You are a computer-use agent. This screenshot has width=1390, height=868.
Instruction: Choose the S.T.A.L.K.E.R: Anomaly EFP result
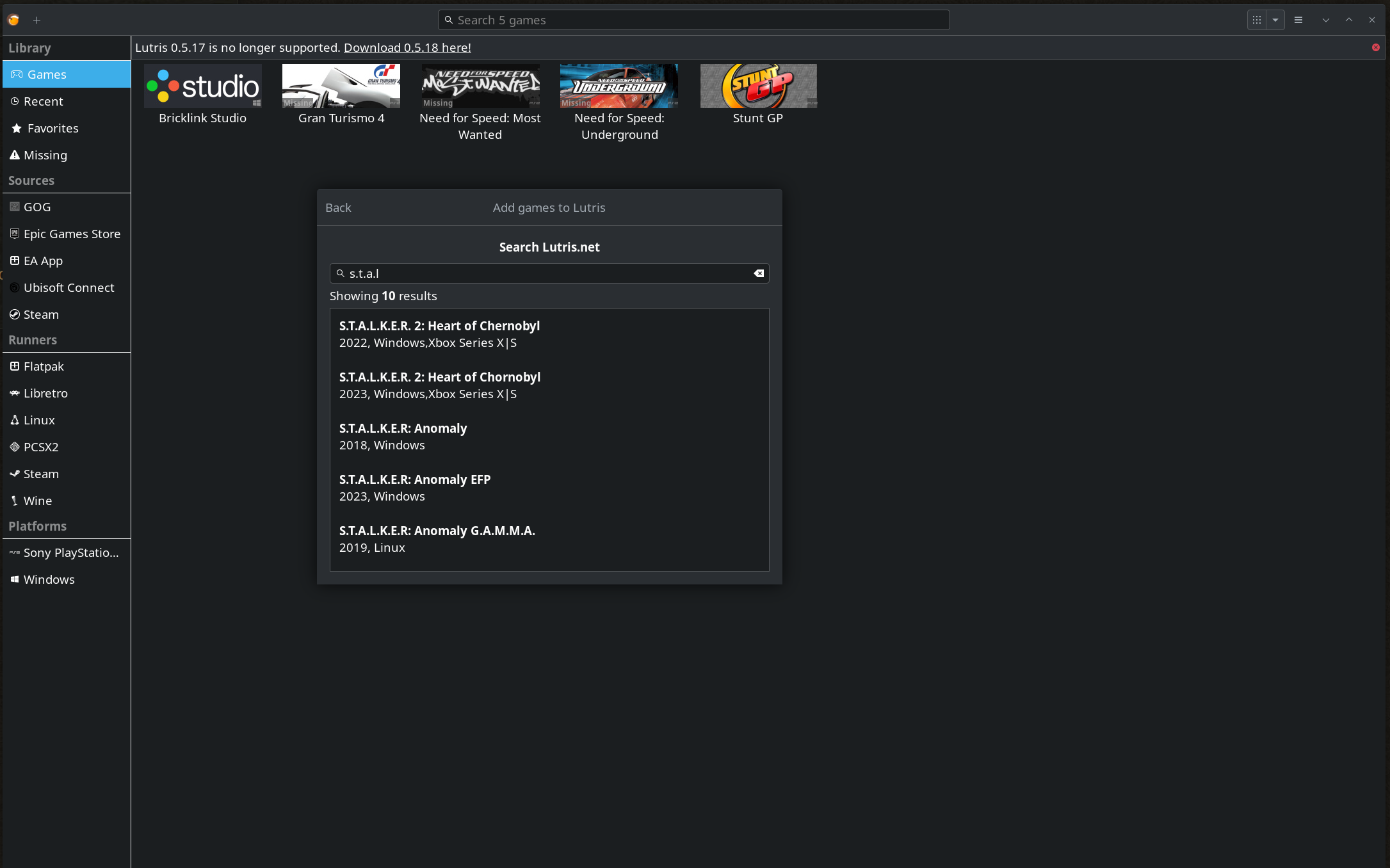(549, 488)
